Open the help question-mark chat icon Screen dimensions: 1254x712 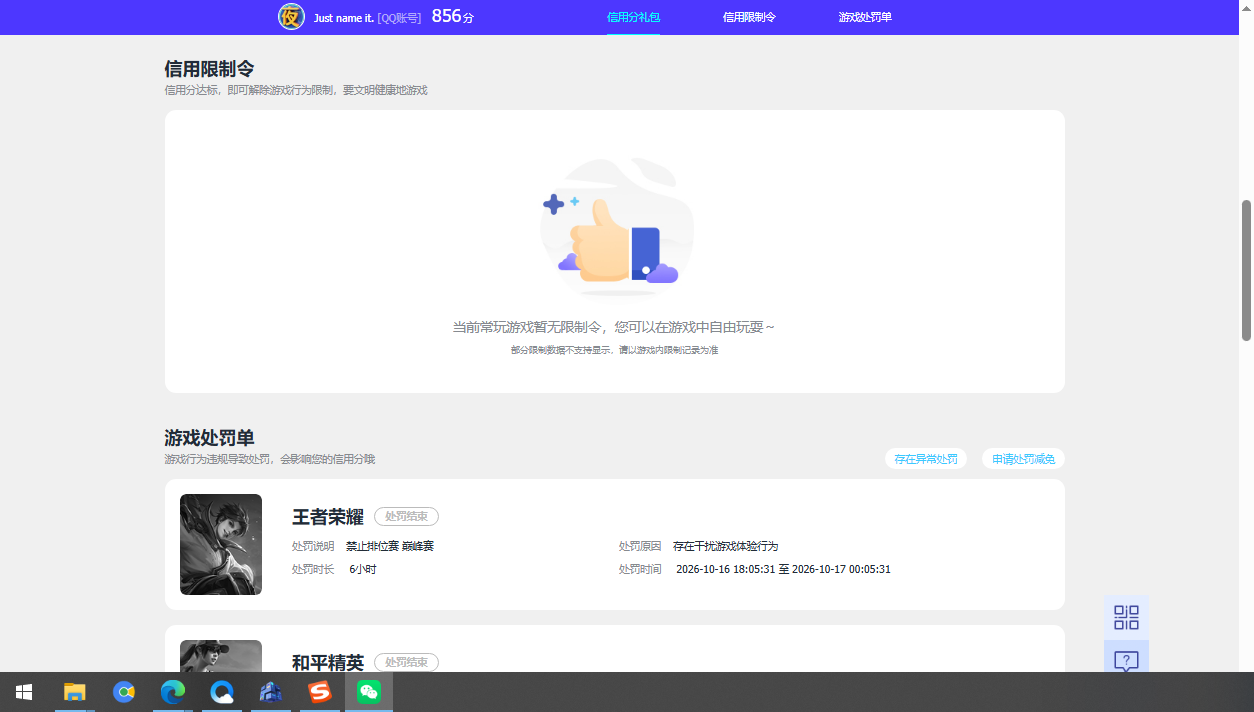[1126, 660]
